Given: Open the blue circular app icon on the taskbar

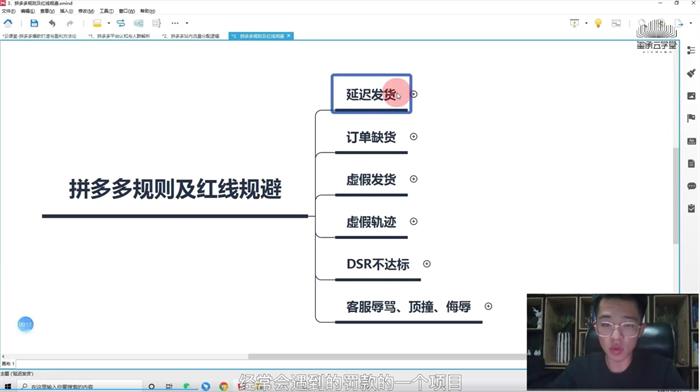Looking at the screenshot, I should pyautogui.click(x=206, y=386).
